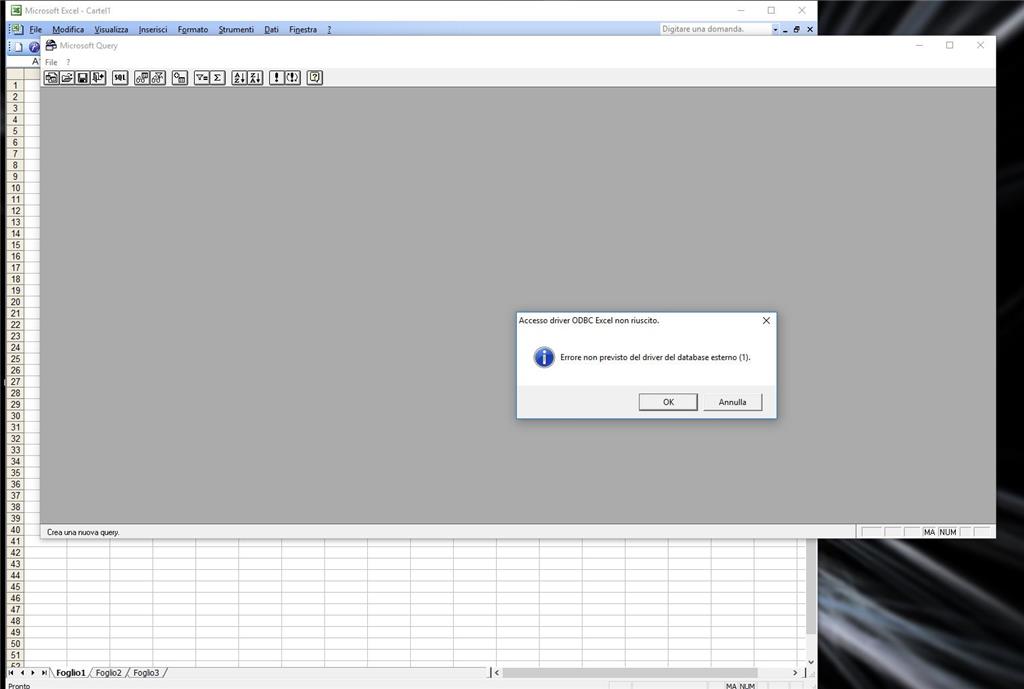Screen dimensions: 1024x689
Task: Click the error message text in dialog
Action: tap(655, 357)
